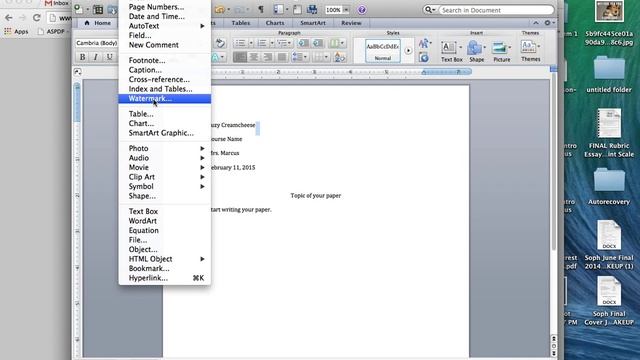Open ribbon settings gear menu
Image resolution: width=640 pixels, height=360 pixels.
pos(549,23)
